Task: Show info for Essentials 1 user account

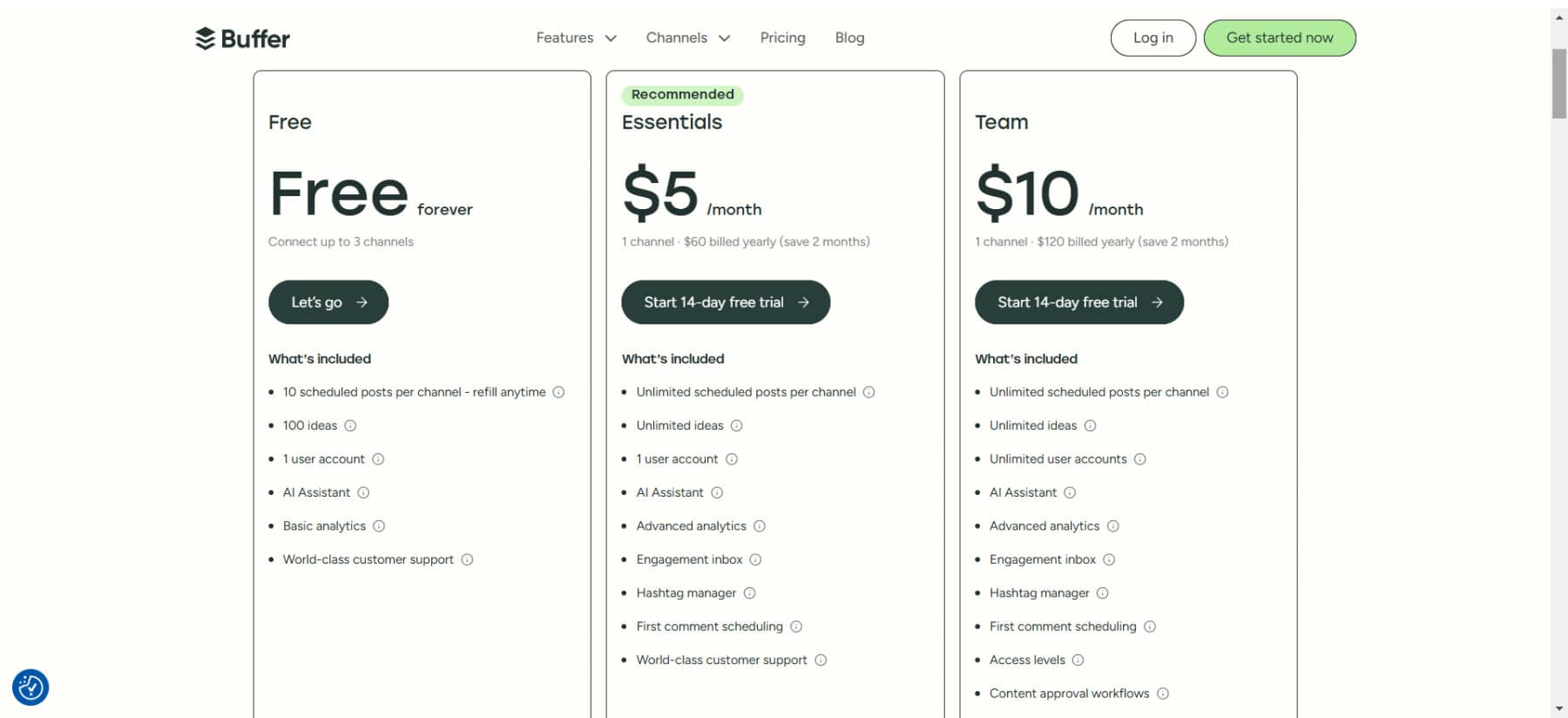Action: pyautogui.click(x=732, y=459)
